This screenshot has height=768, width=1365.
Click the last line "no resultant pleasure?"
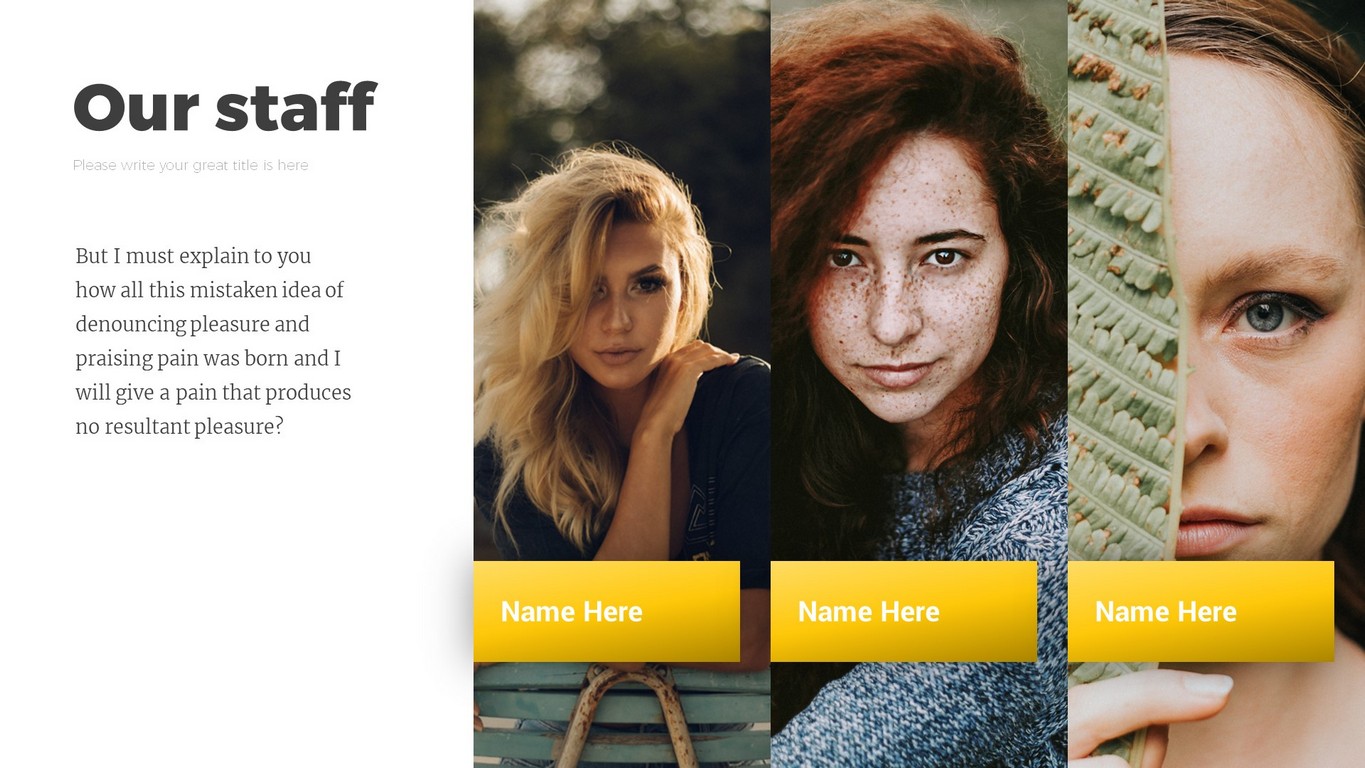pyautogui.click(x=179, y=427)
